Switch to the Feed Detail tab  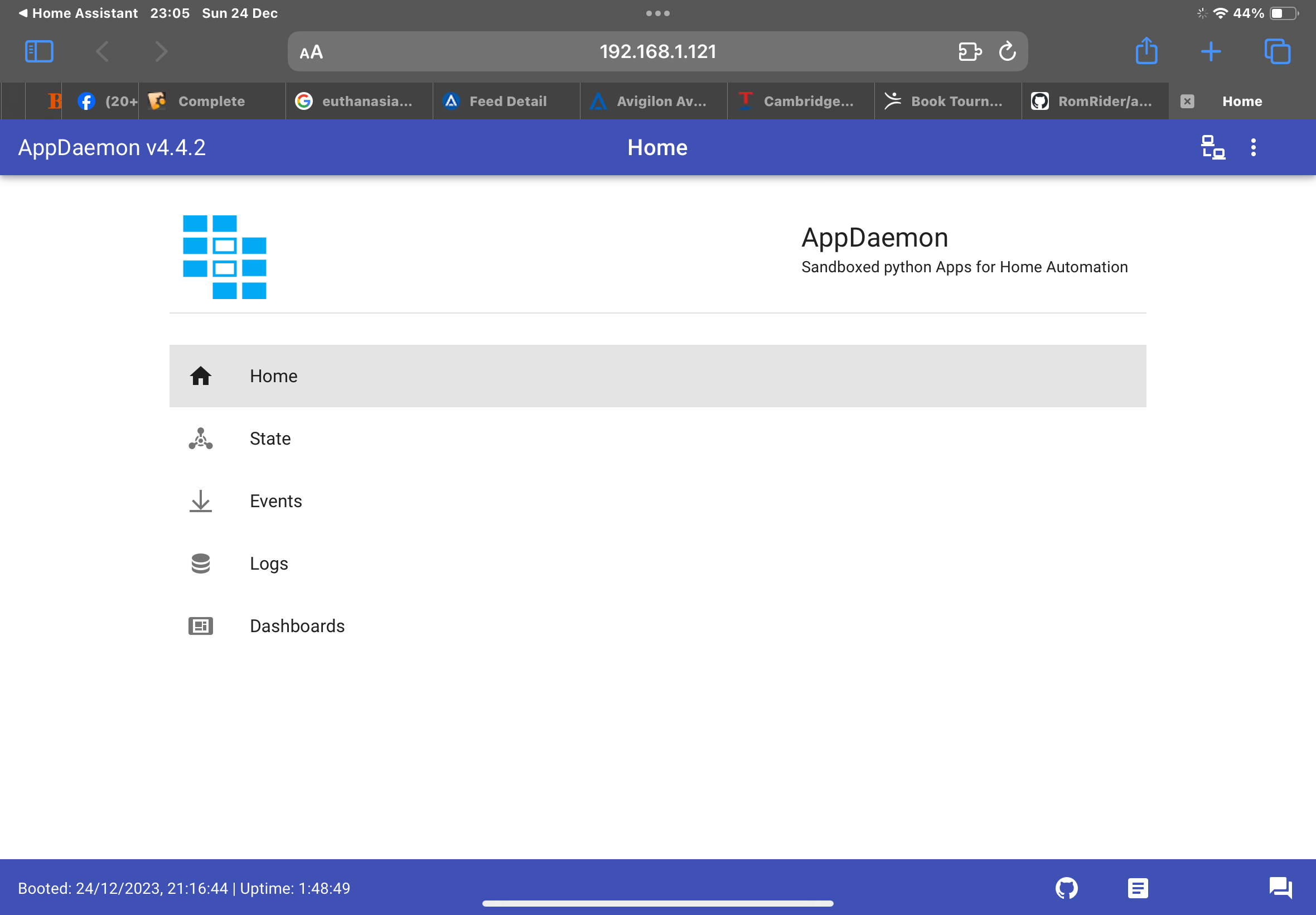[x=506, y=101]
